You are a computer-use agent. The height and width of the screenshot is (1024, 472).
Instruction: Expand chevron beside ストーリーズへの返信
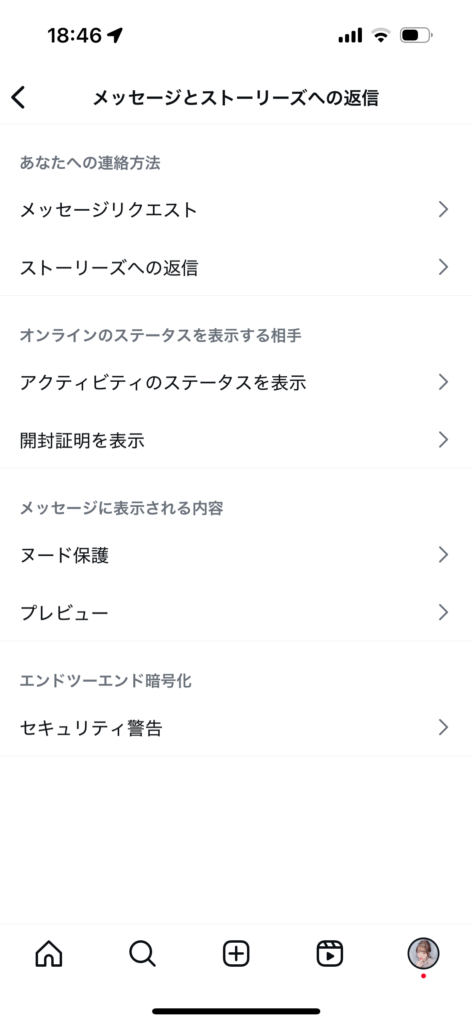point(443,267)
